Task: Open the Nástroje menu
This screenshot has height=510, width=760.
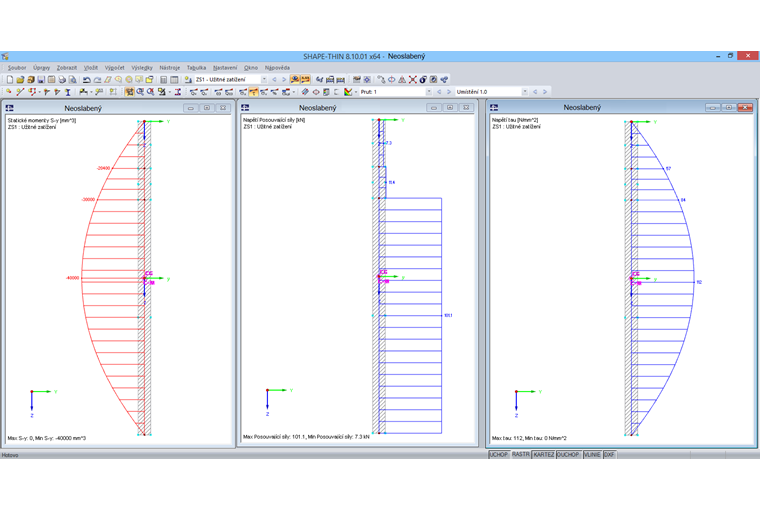Action: (170, 68)
